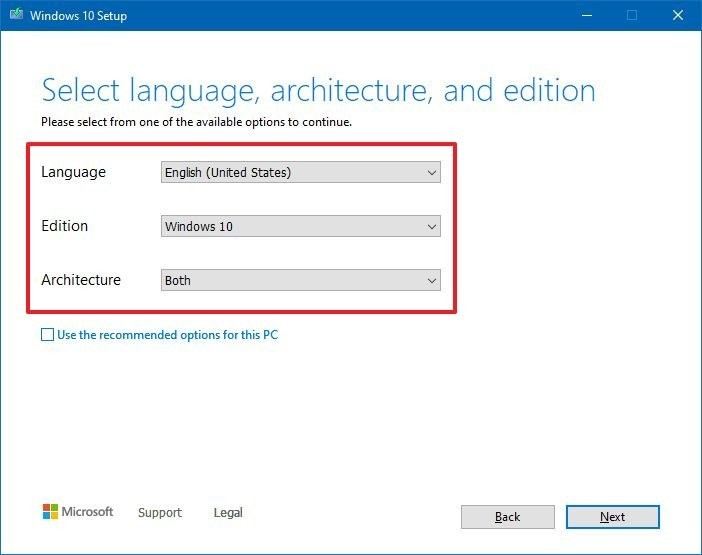Click the 'Windows 10' edition combo box
The width and height of the screenshot is (702, 555).
click(x=290, y=227)
